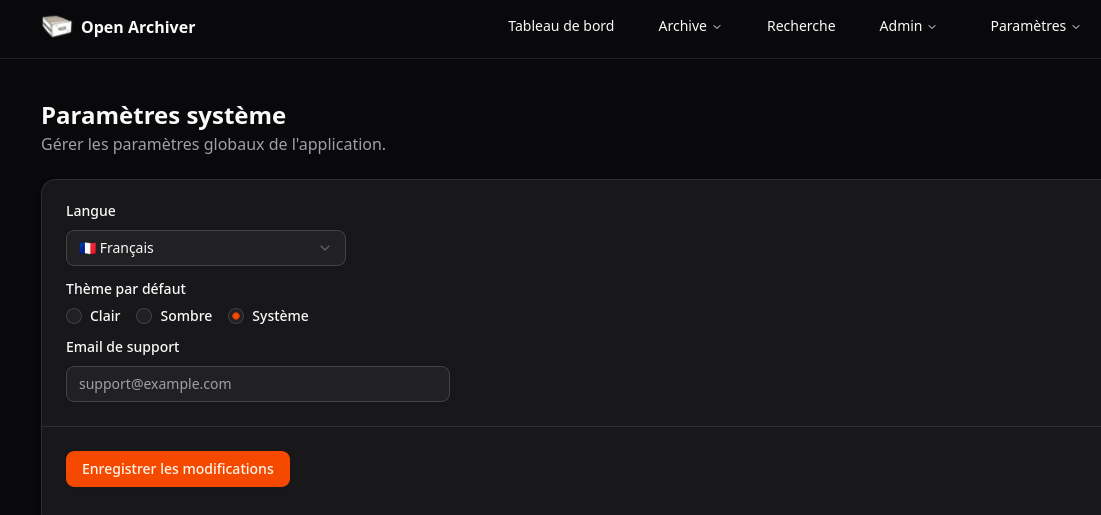
Task: Click the chevron icon next to Paramètres
Action: click(x=1076, y=27)
